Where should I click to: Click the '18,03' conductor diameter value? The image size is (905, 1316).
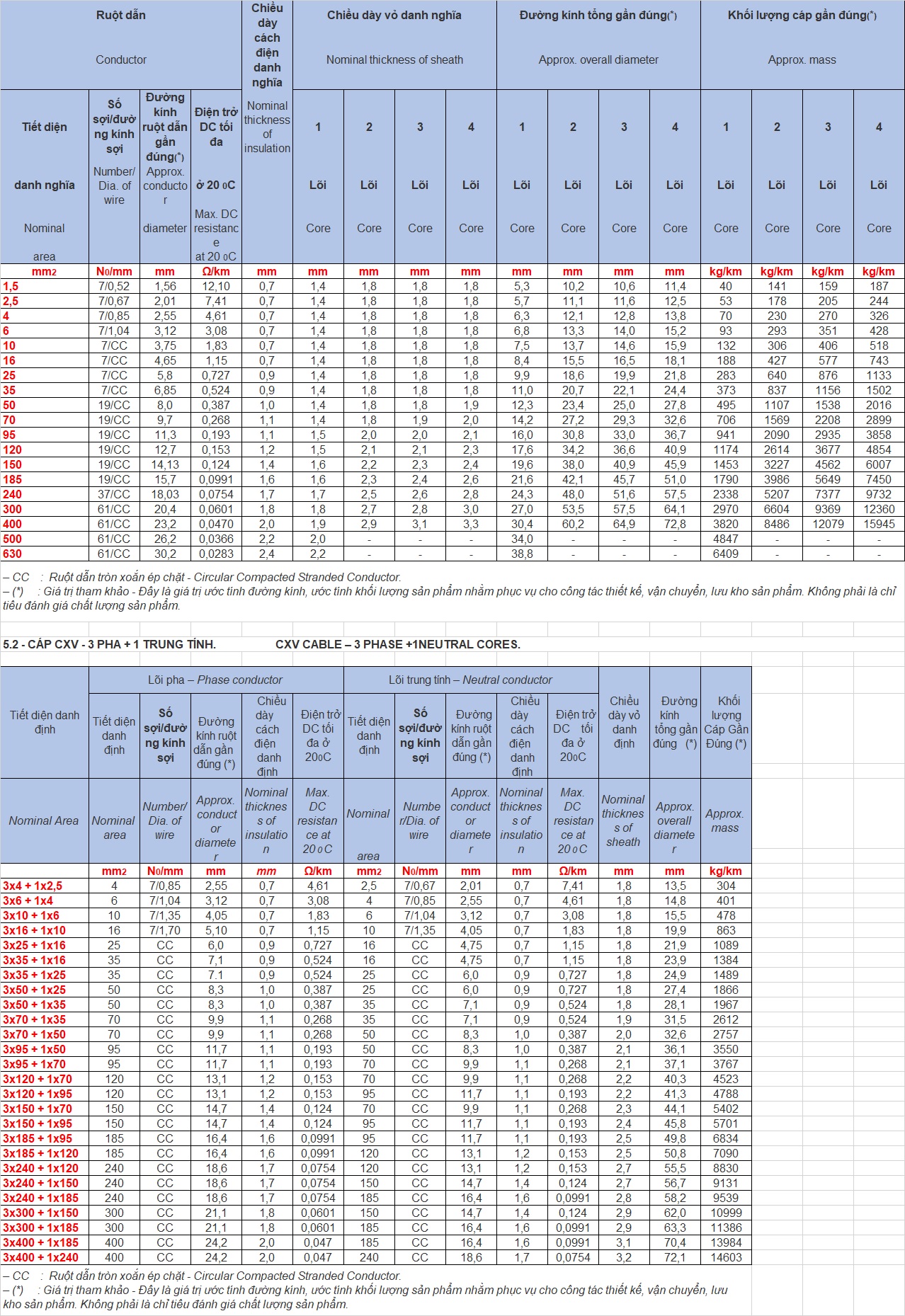[165, 494]
